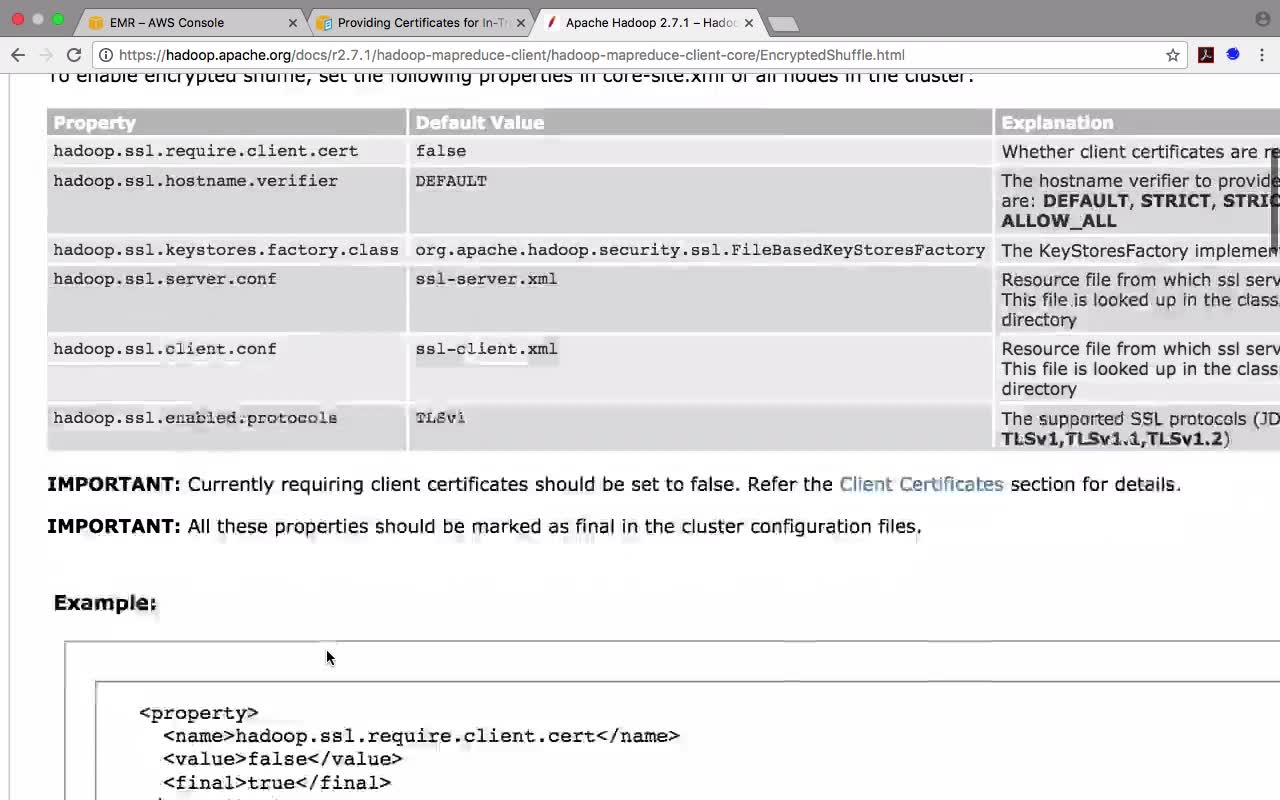Viewport: 1280px width, 800px height.
Task: Click the default value 'false' in the table
Action: pos(441,151)
